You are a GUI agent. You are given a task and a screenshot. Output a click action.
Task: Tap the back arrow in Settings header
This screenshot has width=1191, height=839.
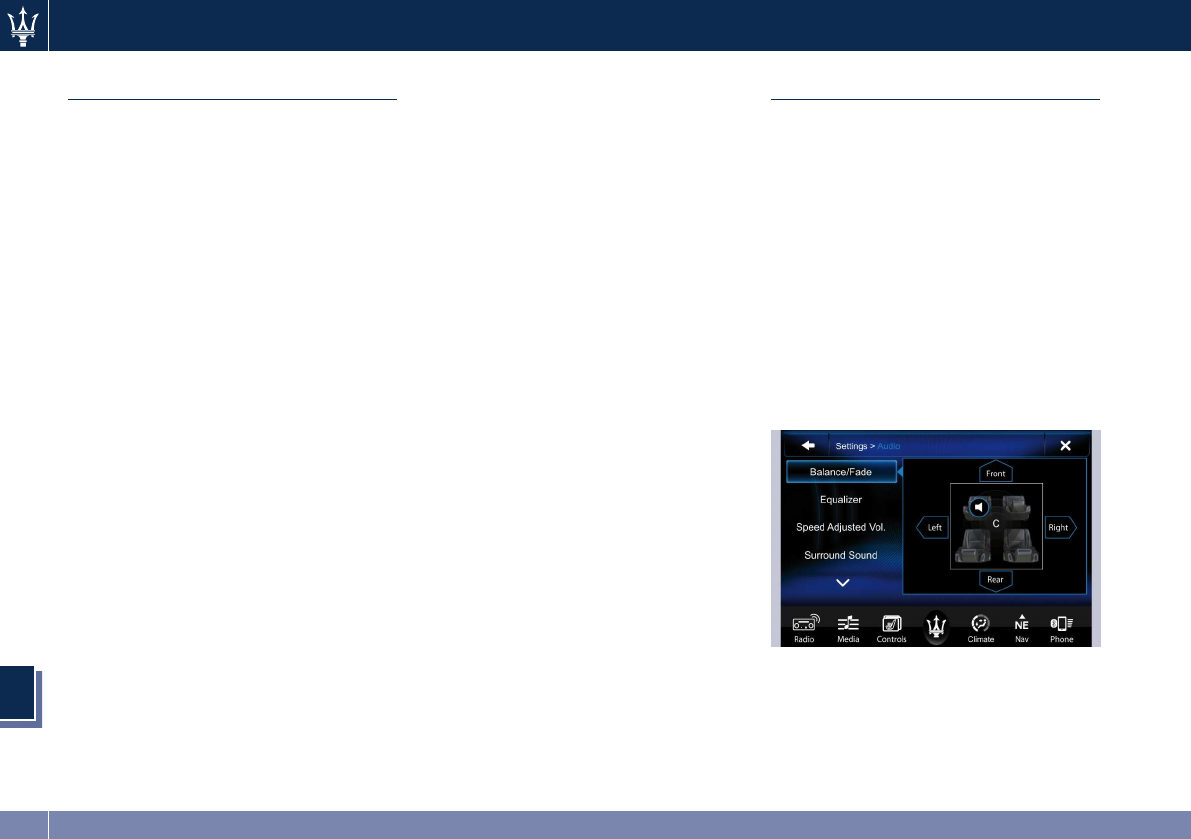tap(807, 446)
